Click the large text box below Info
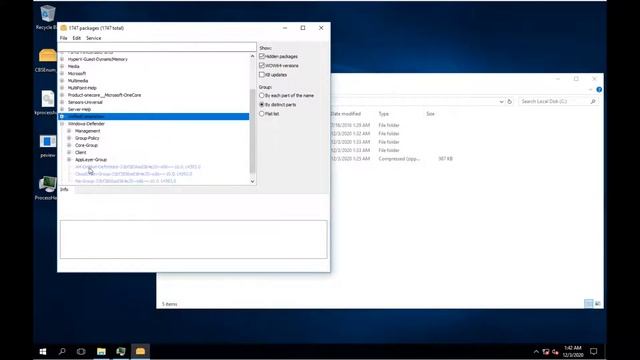This screenshot has height=360, width=640. pyautogui.click(x=193, y=239)
